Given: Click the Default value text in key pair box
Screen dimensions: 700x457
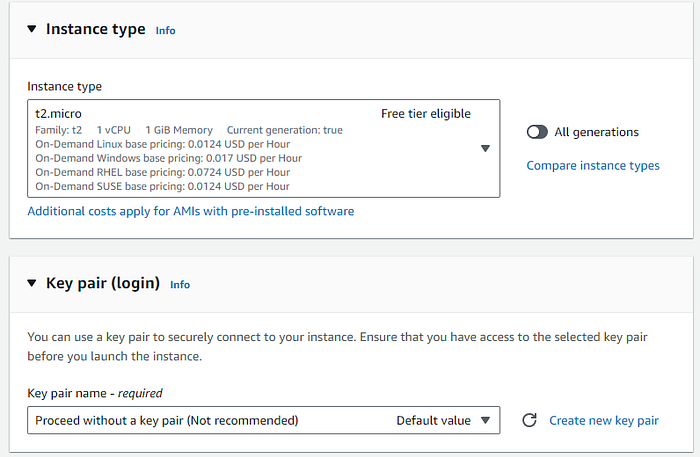Looking at the screenshot, I should click(x=433, y=420).
